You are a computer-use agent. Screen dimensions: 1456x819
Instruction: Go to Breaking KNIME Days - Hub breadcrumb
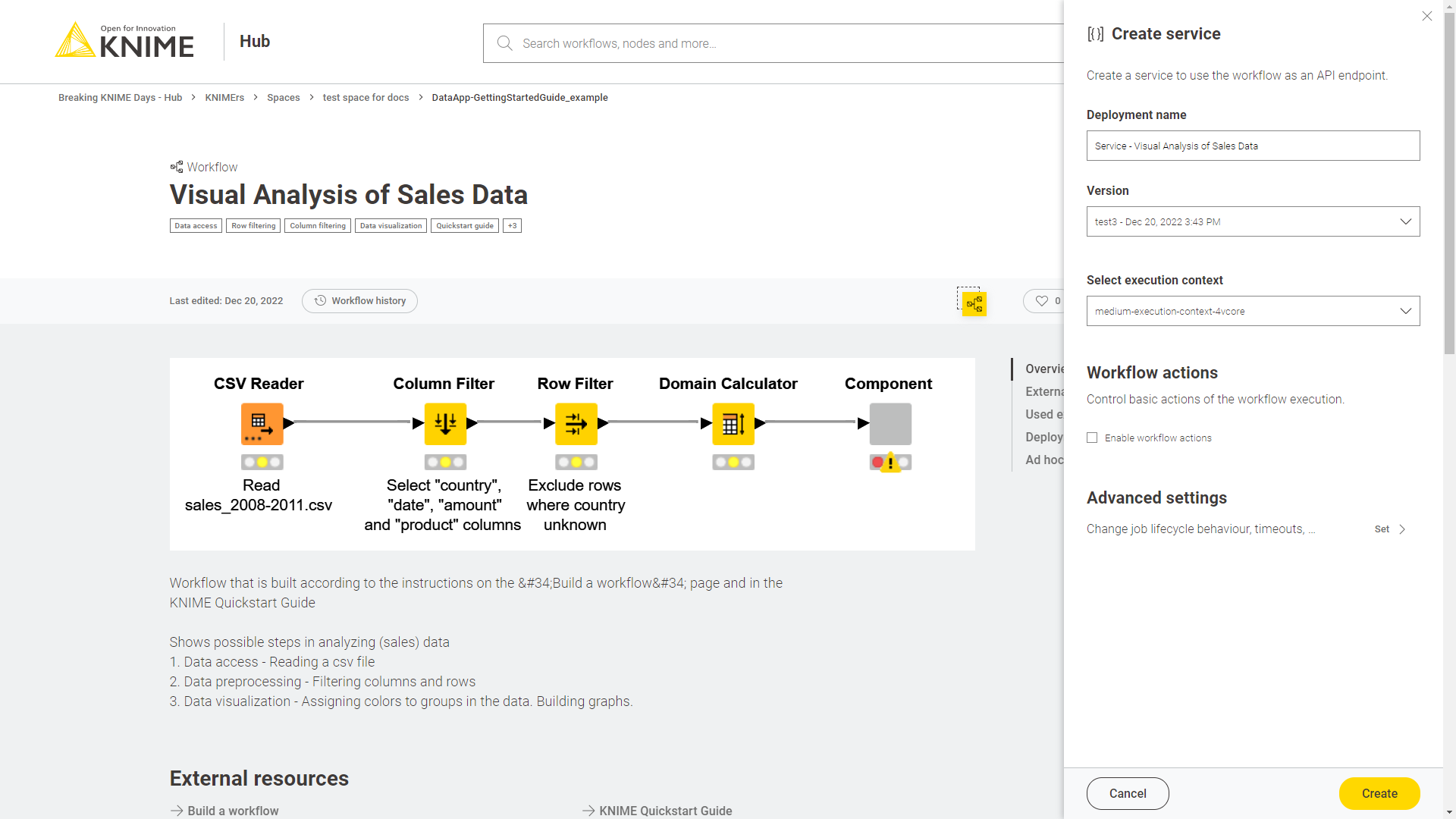(120, 97)
